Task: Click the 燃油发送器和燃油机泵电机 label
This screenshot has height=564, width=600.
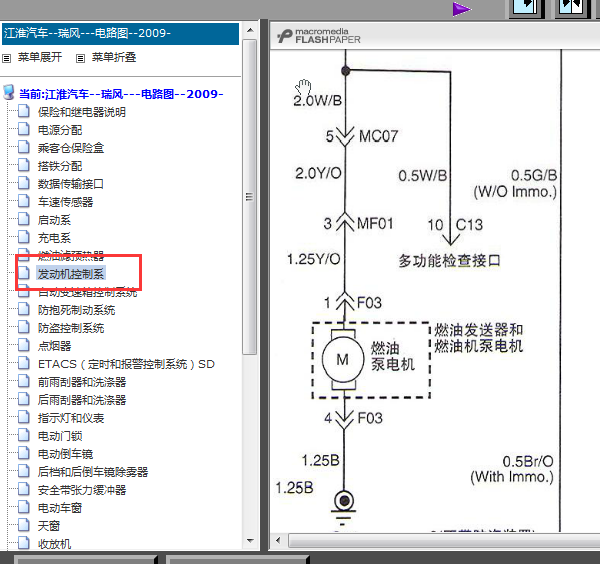Action: [x=478, y=338]
